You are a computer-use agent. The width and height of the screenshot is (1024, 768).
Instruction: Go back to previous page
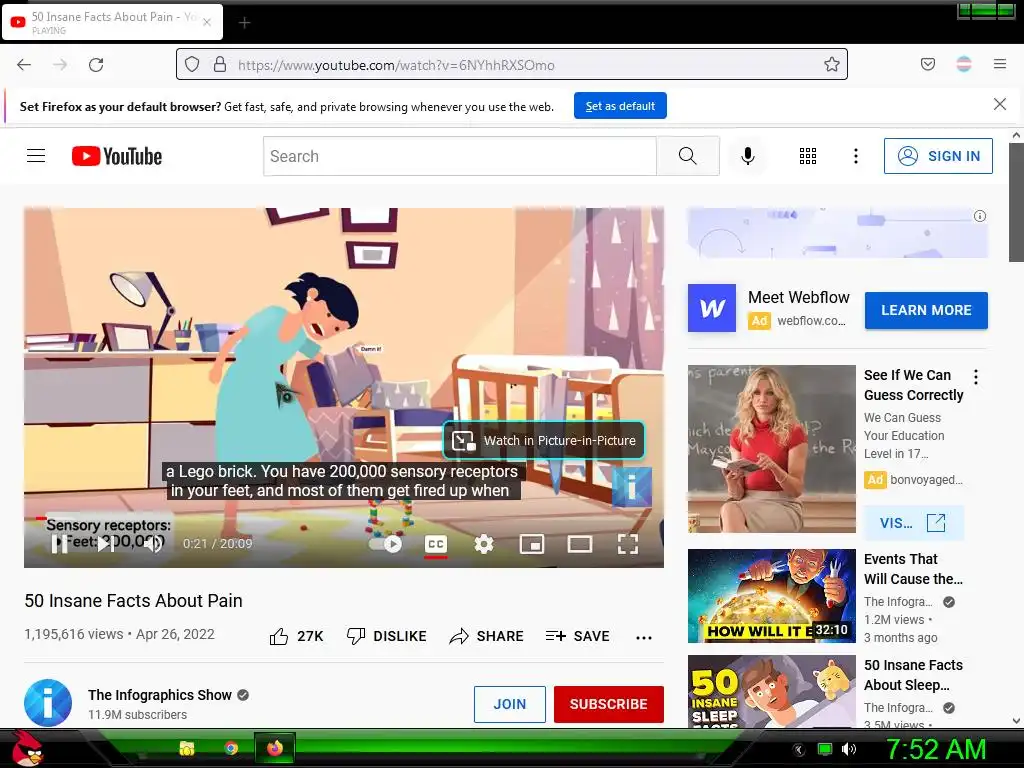(24, 65)
